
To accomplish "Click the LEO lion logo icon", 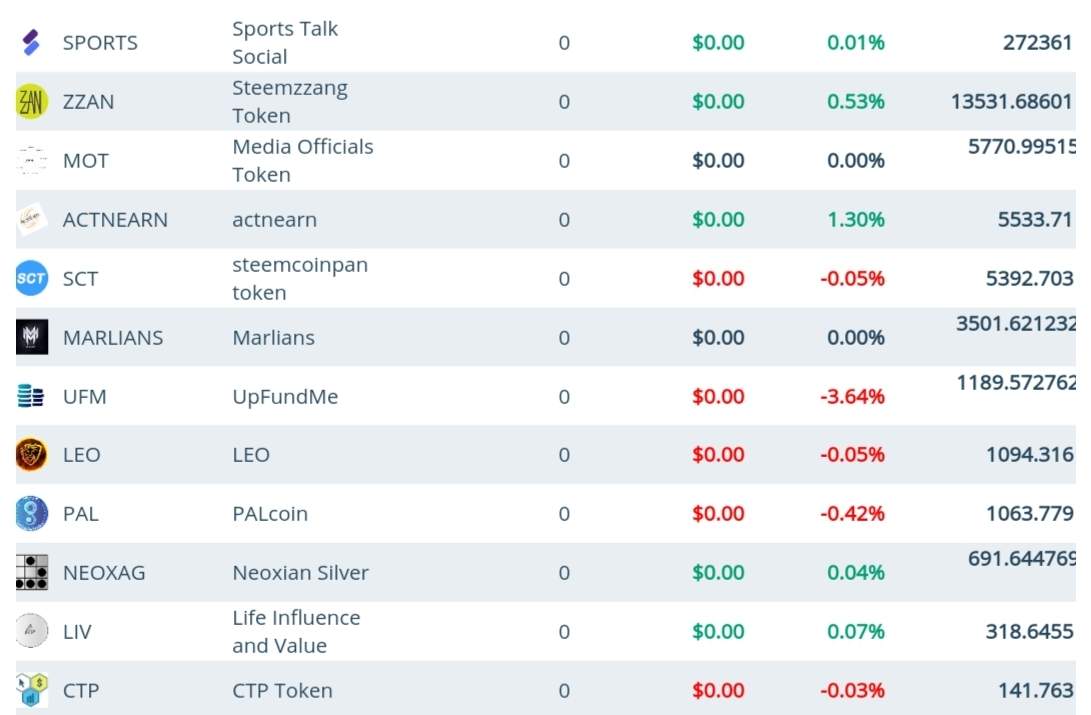I will pyautogui.click(x=32, y=455).
